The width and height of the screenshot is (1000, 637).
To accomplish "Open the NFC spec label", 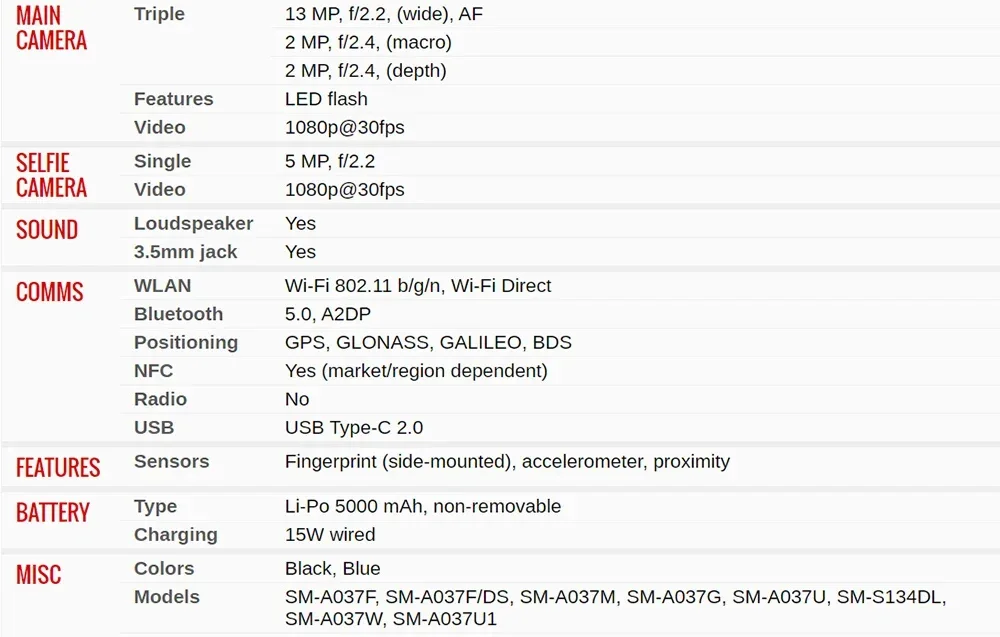I will tap(153, 370).
